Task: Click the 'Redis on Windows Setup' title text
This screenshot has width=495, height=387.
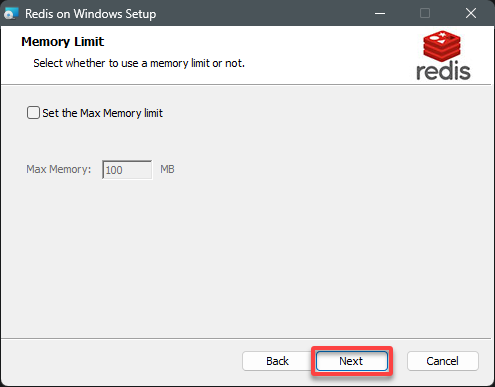Action: point(91,14)
